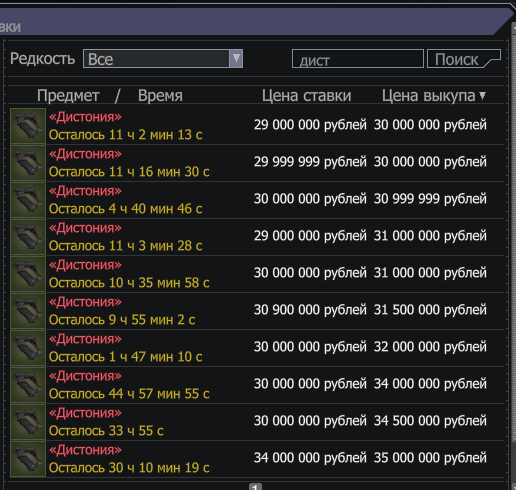Select item thumbnail with buyout 31 500 000 рублей
The height and width of the screenshot is (490, 516).
[x=28, y=311]
